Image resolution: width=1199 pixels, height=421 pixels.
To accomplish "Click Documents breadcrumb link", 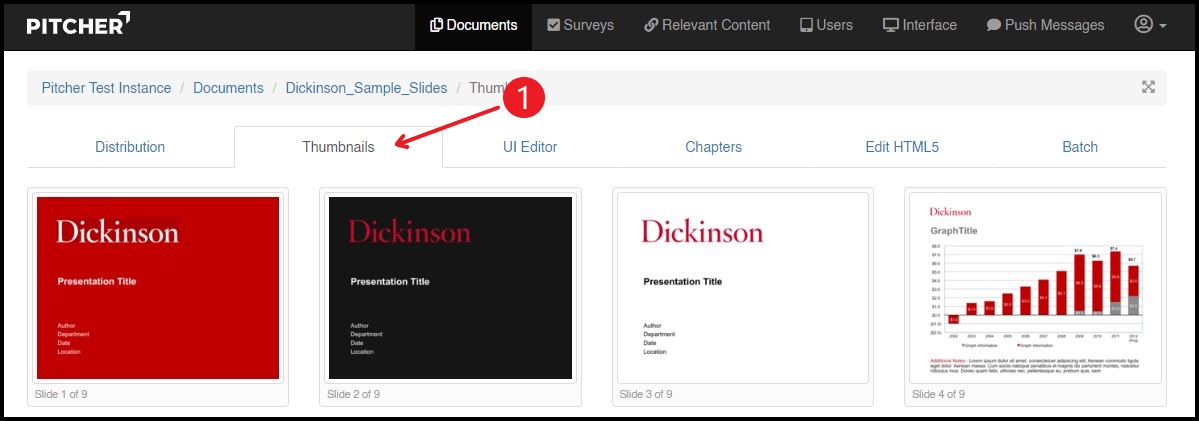I will tap(228, 88).
